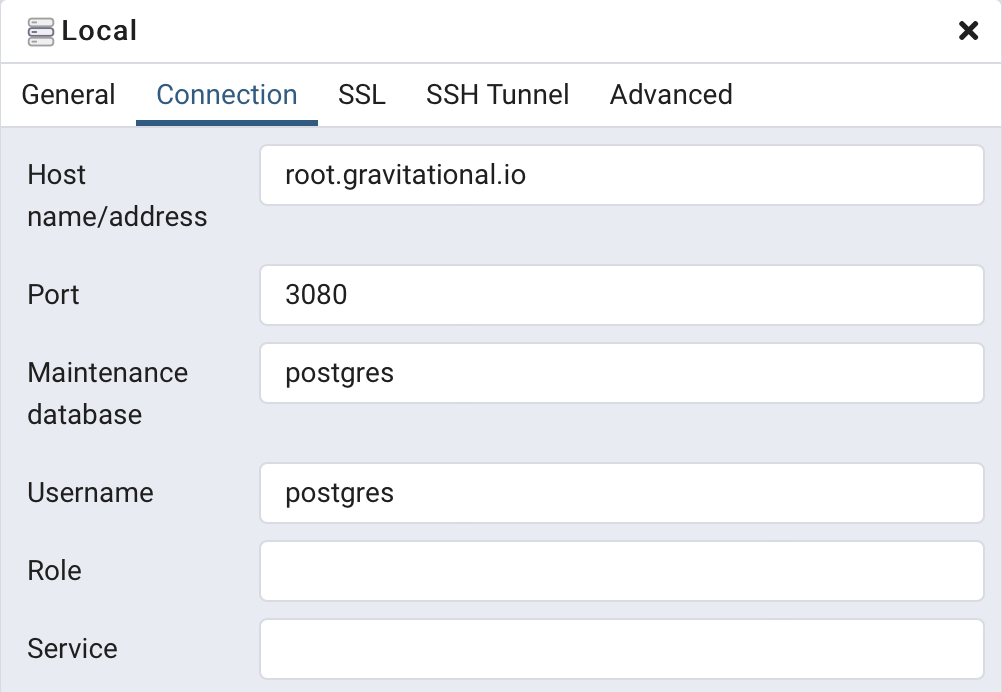Click the Maintenance database input field
Screen dimensions: 1002x692
[x=621, y=373]
